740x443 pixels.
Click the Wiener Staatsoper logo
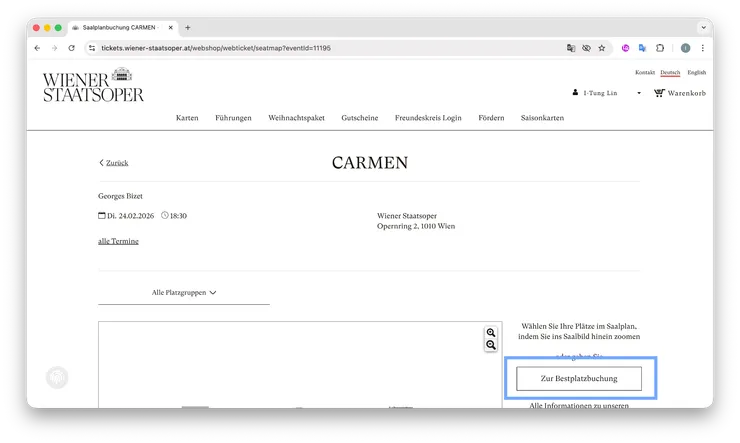pyautogui.click(x=93, y=85)
